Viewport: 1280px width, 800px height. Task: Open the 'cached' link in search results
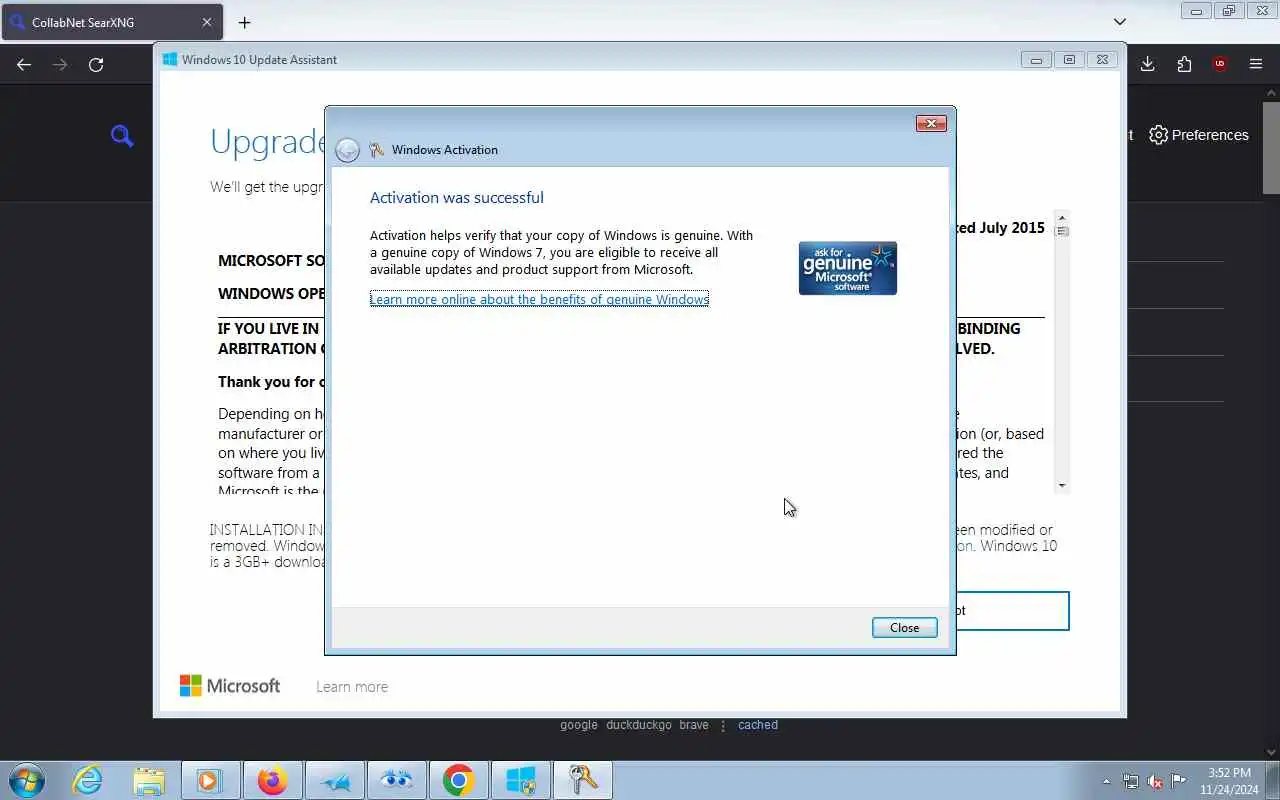[x=758, y=725]
